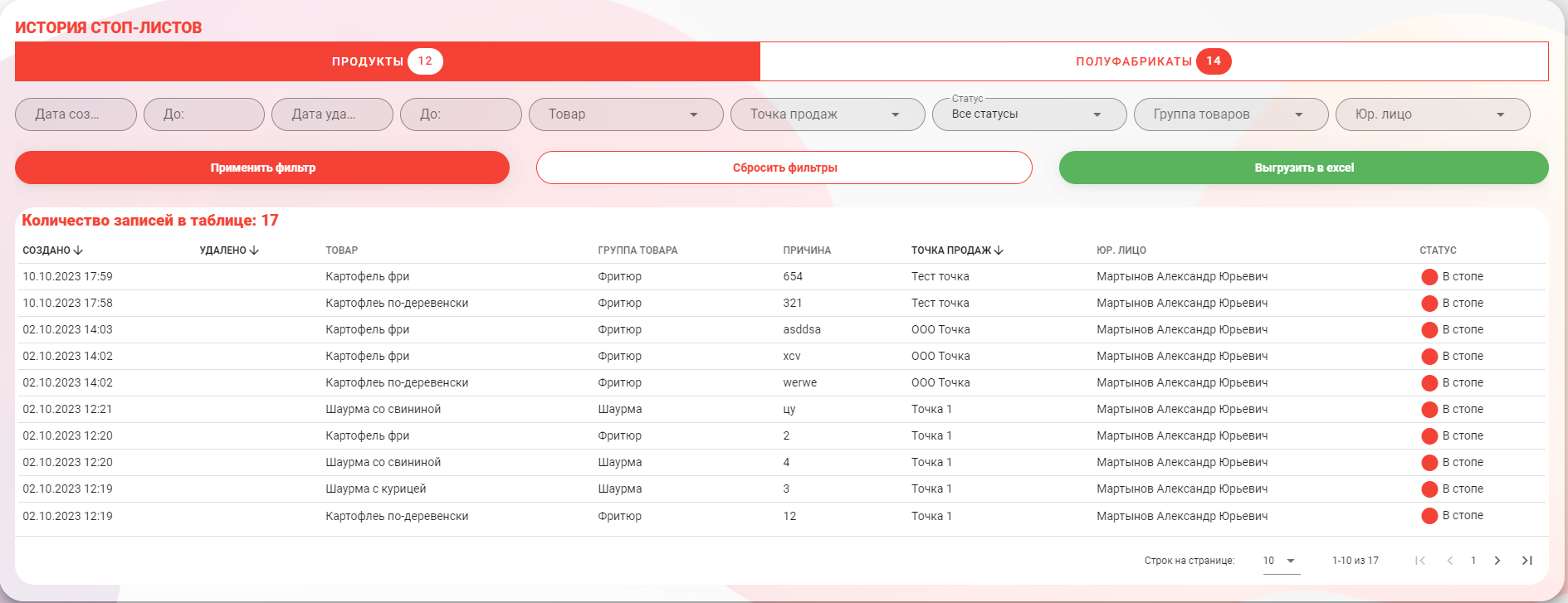Click the Шаурма со свининой cell at 12:21

point(383,410)
